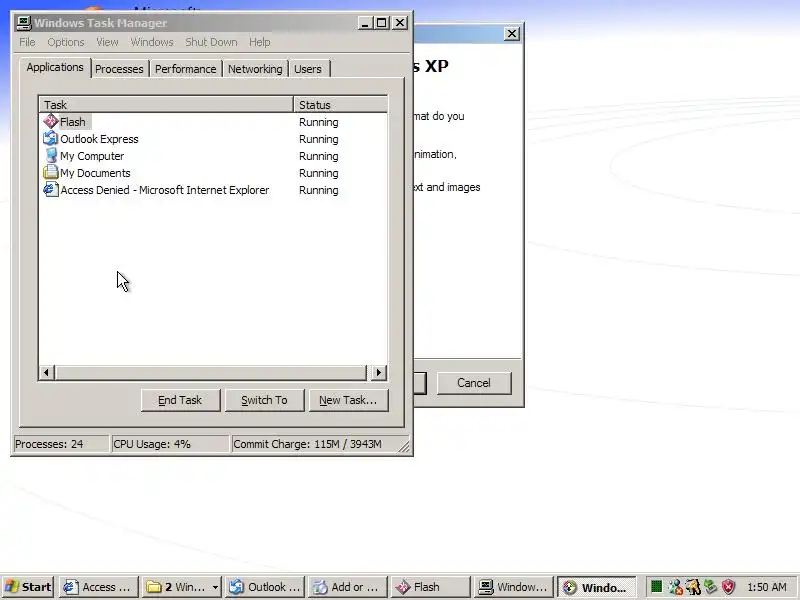Click the horizontal scrollbar right arrow
The height and width of the screenshot is (600, 800).
378,372
